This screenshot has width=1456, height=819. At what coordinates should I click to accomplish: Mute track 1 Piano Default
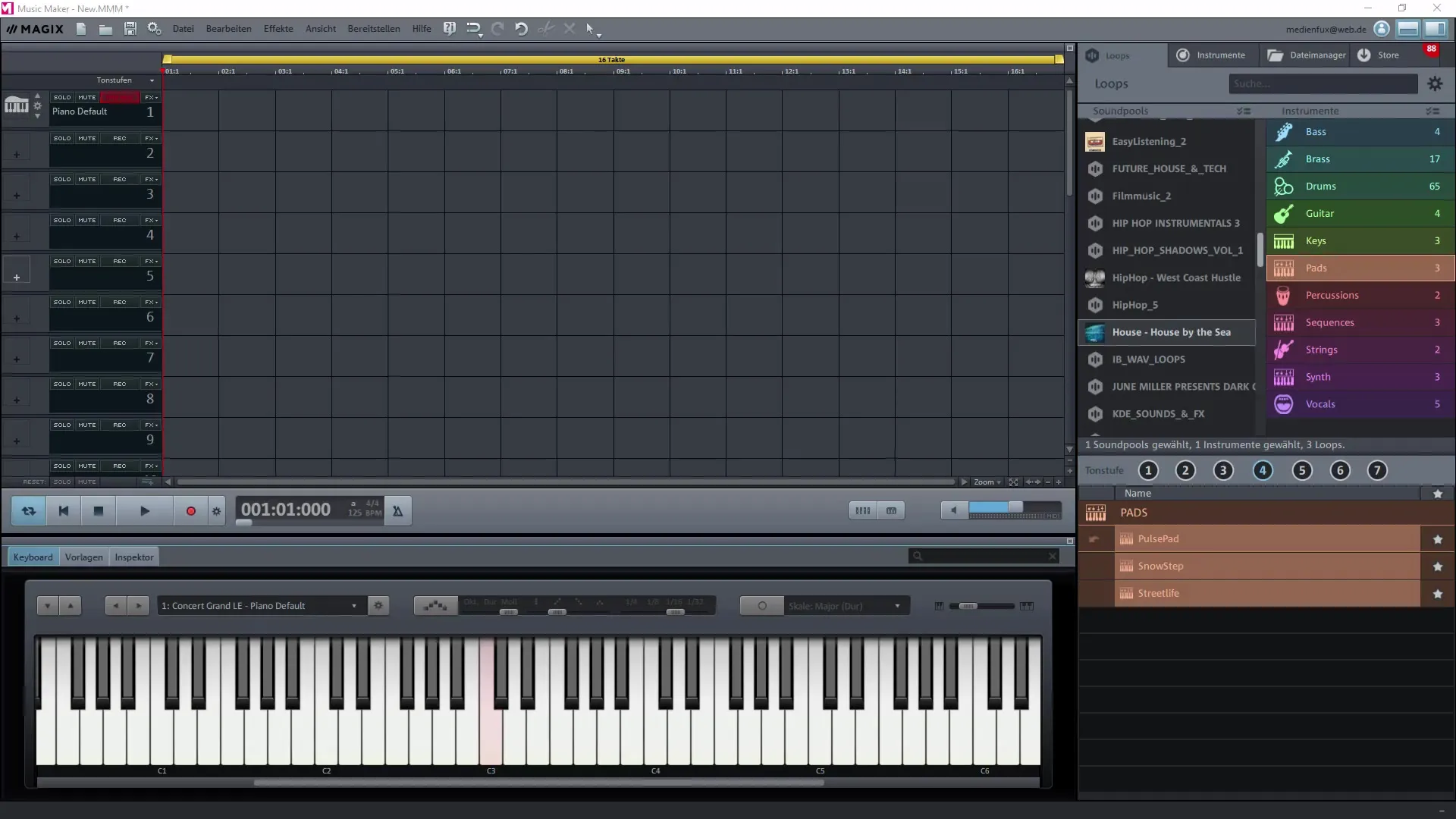click(x=87, y=97)
